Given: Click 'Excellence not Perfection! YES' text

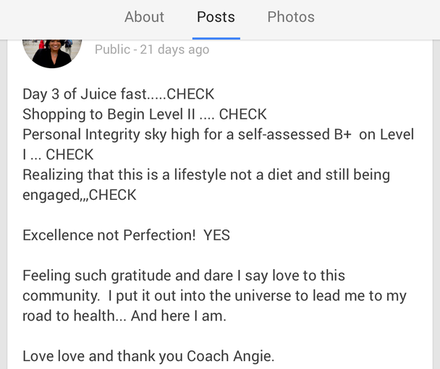Looking at the screenshot, I should tap(126, 235).
